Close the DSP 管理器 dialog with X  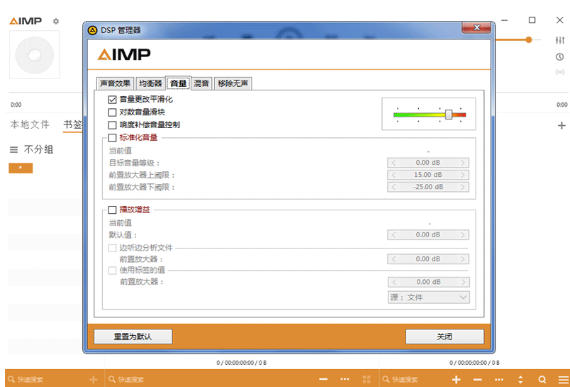(477, 28)
